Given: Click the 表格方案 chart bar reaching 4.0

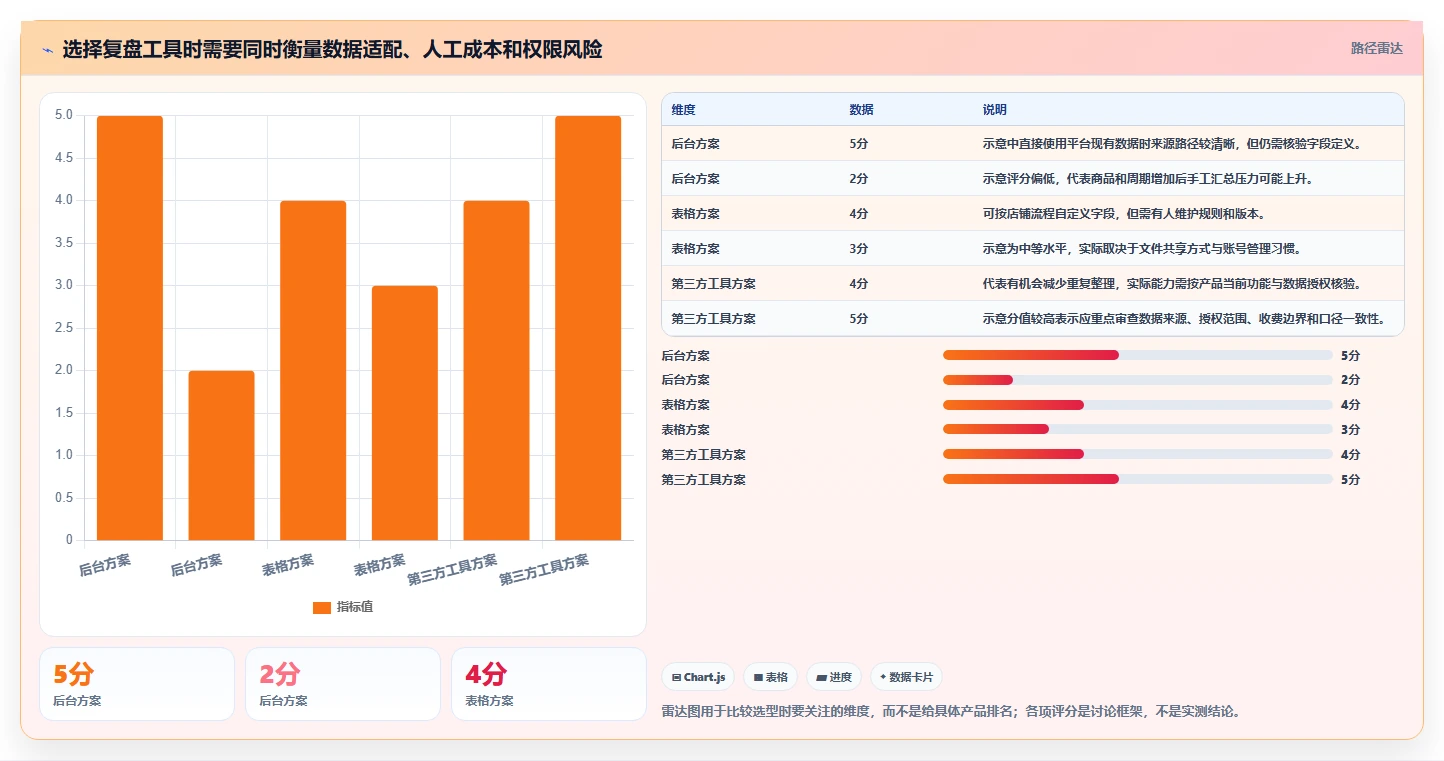Looking at the screenshot, I should 313,370.
